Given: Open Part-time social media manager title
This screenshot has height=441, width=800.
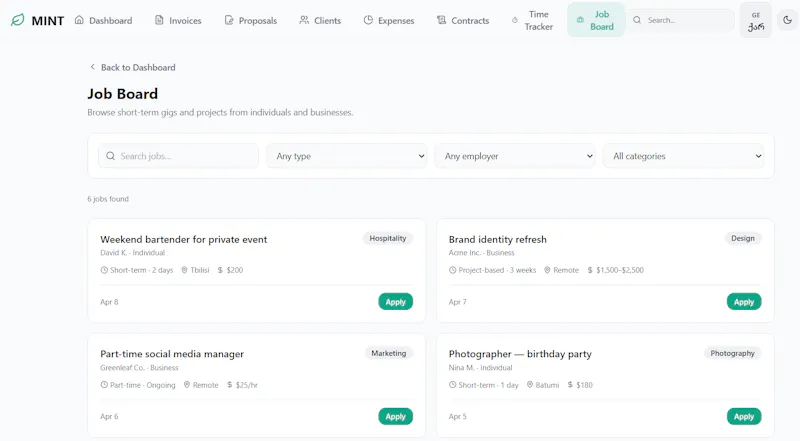Looking at the screenshot, I should click(x=172, y=354).
